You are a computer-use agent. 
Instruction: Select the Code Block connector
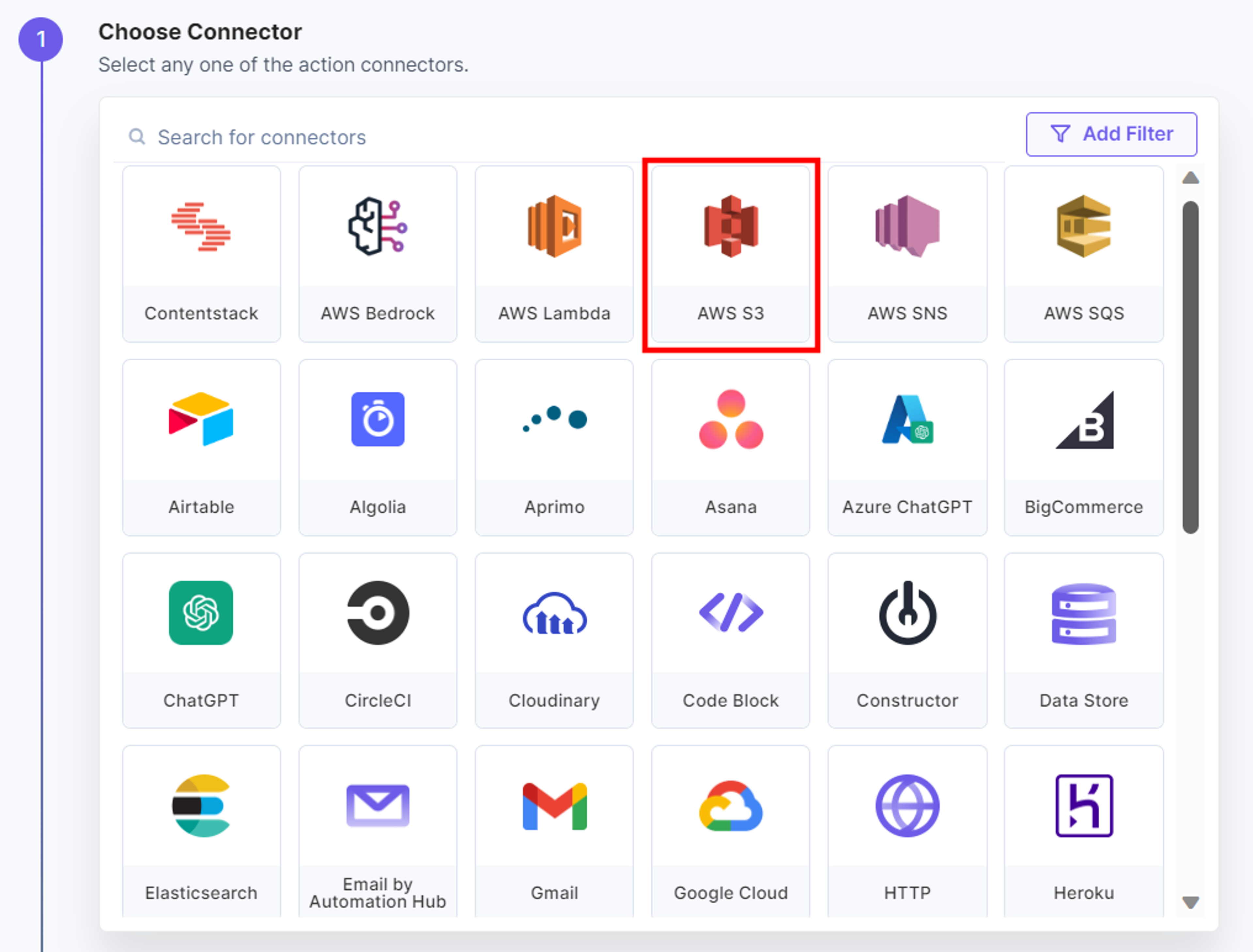731,641
